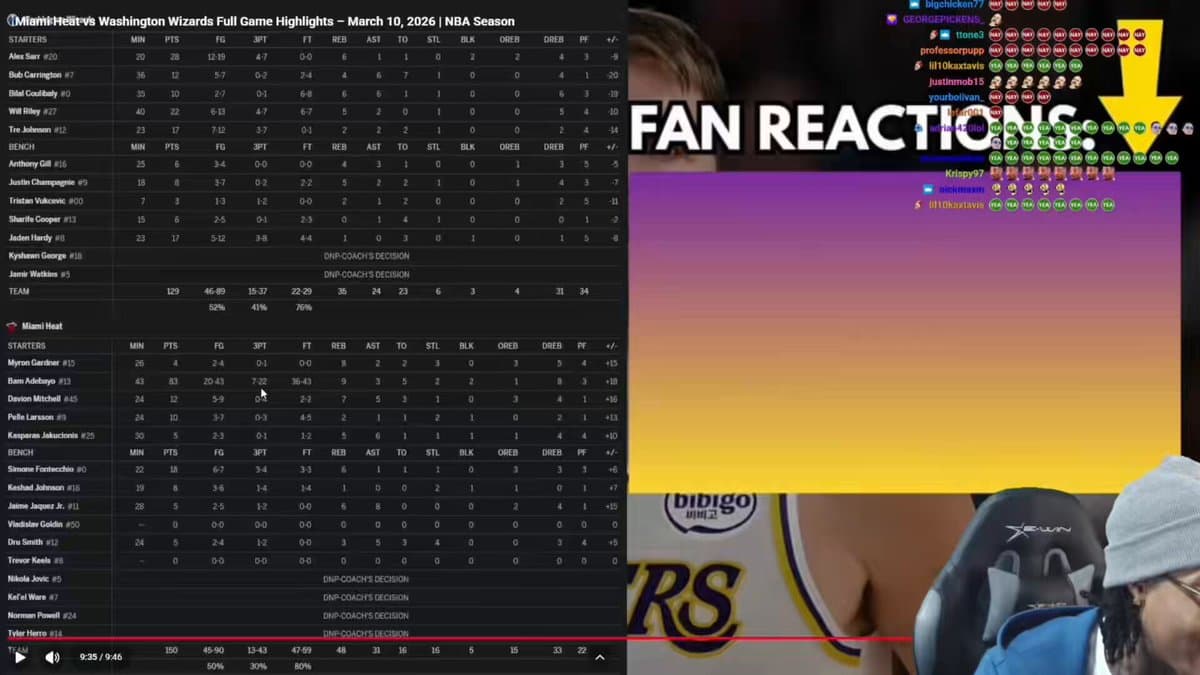Click a skull emote in justinmob15's message
The width and height of the screenshot is (1200, 675).
(998, 81)
